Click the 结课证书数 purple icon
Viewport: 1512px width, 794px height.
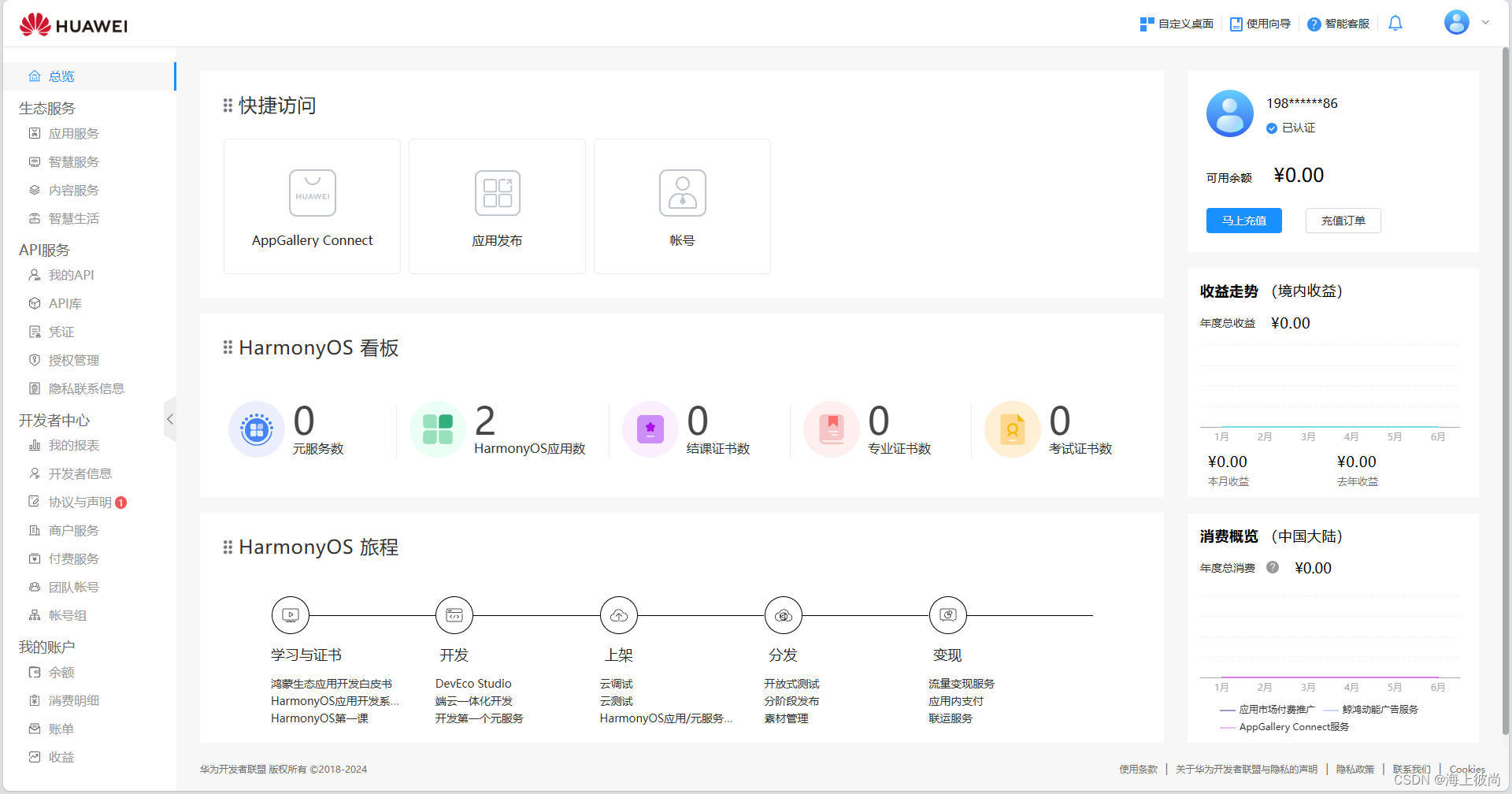coord(650,429)
